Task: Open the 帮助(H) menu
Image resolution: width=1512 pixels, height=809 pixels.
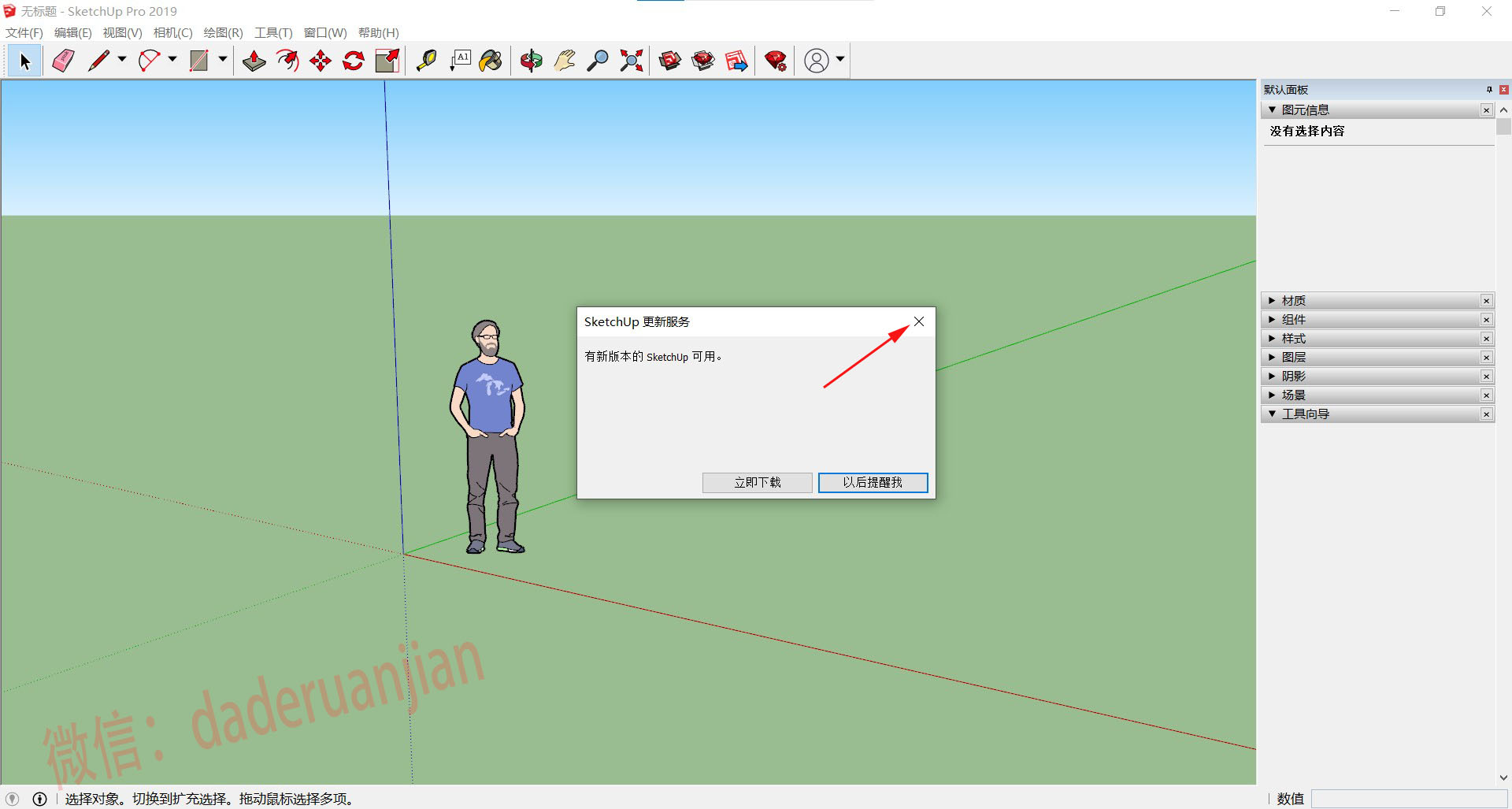Action: point(379,32)
